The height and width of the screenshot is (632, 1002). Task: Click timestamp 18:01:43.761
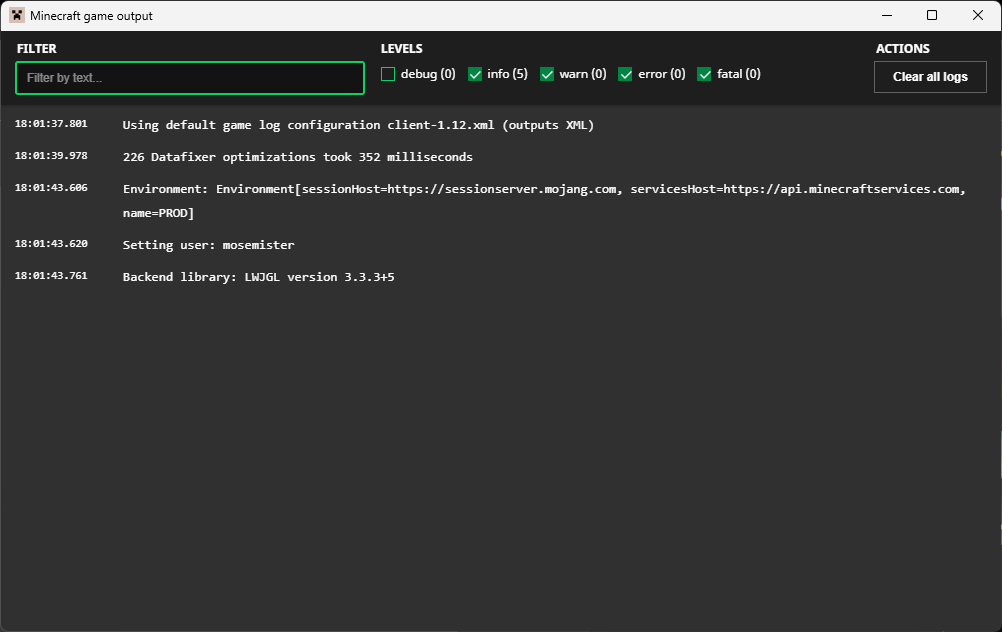click(x=51, y=276)
